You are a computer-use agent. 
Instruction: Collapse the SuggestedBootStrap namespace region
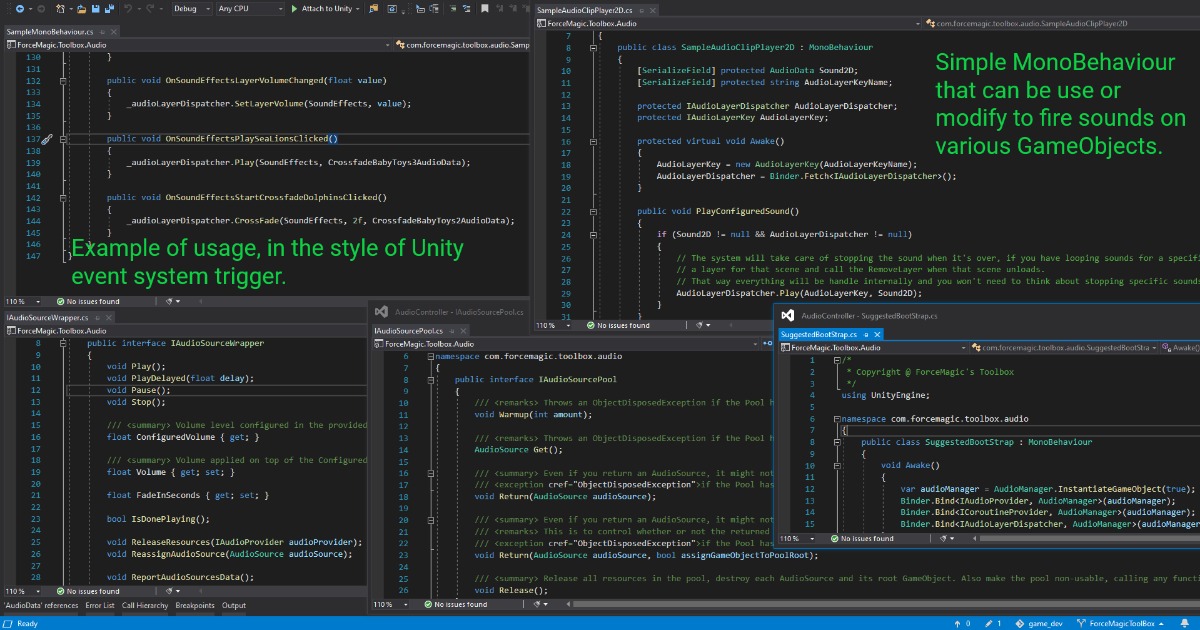836,421
